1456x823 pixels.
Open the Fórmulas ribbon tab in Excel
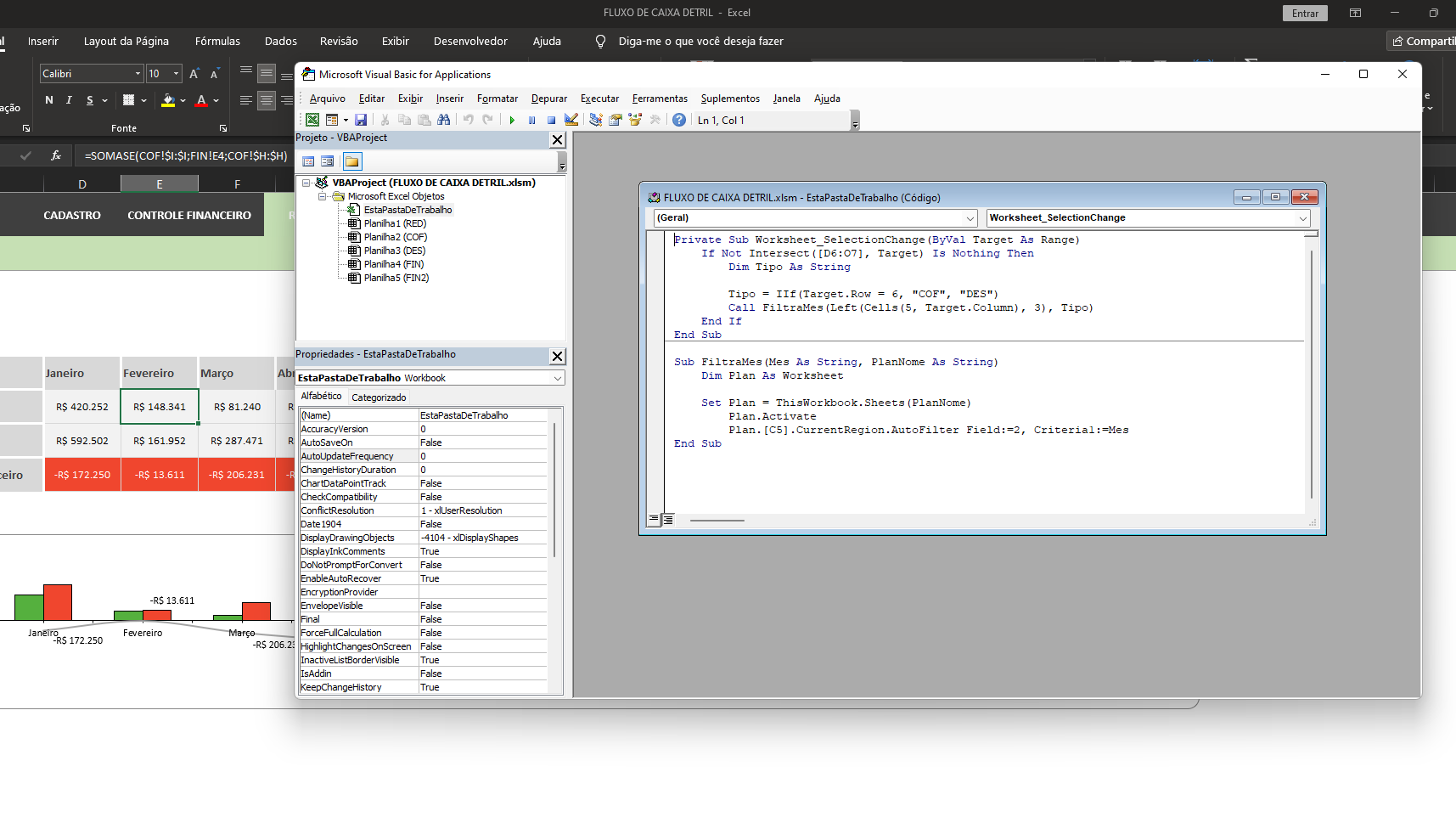pyautogui.click(x=217, y=41)
